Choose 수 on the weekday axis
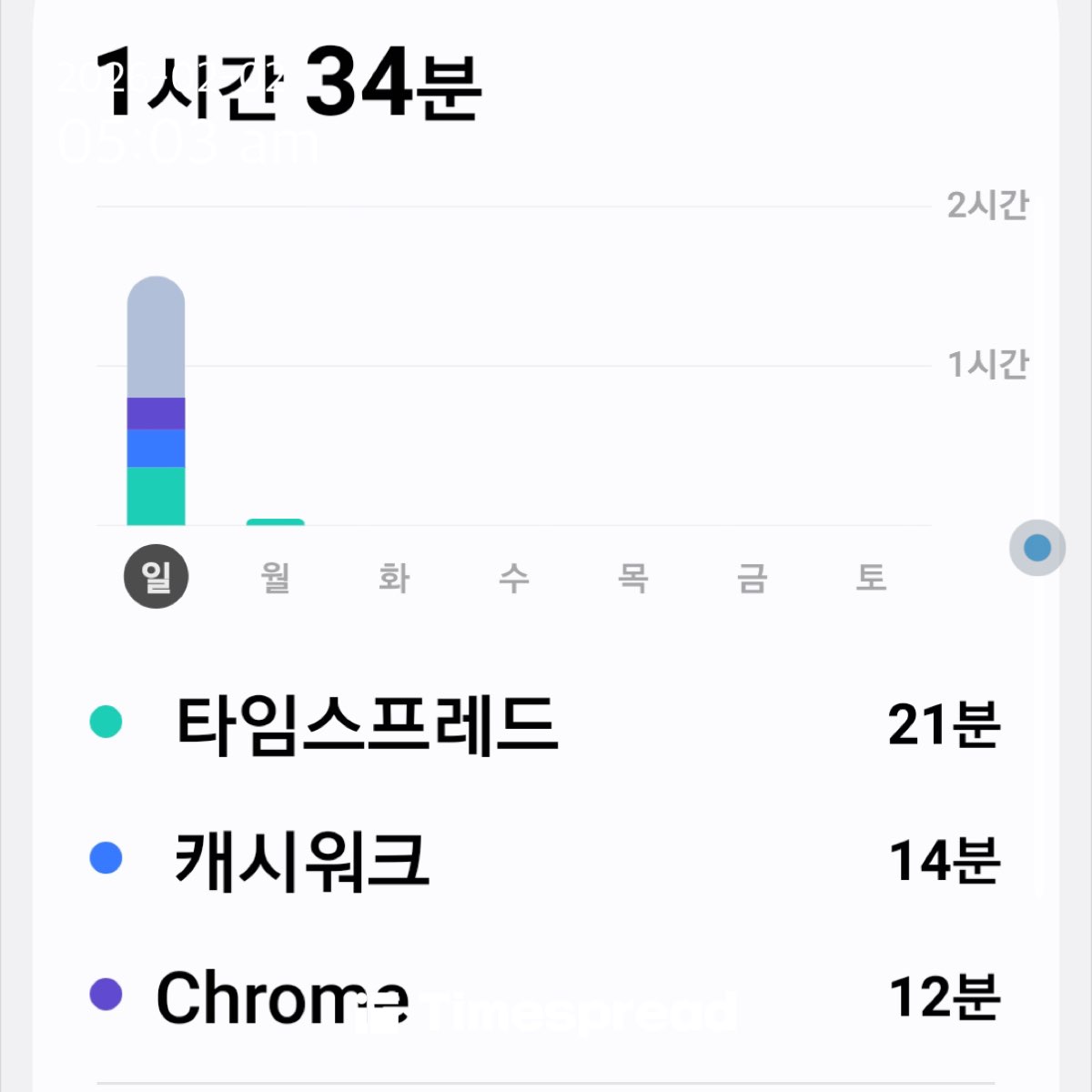 (x=514, y=577)
